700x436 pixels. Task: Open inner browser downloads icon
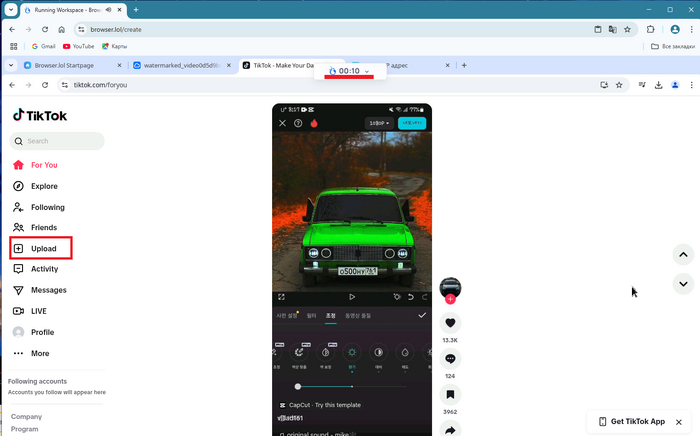[658, 85]
